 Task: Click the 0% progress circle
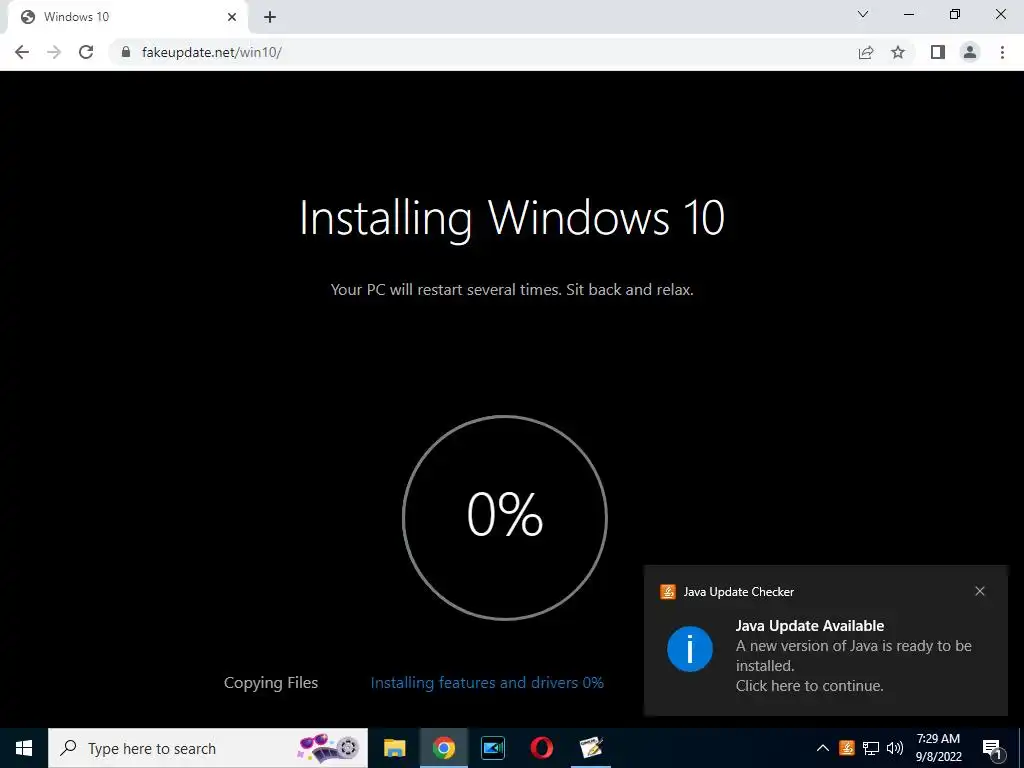505,517
